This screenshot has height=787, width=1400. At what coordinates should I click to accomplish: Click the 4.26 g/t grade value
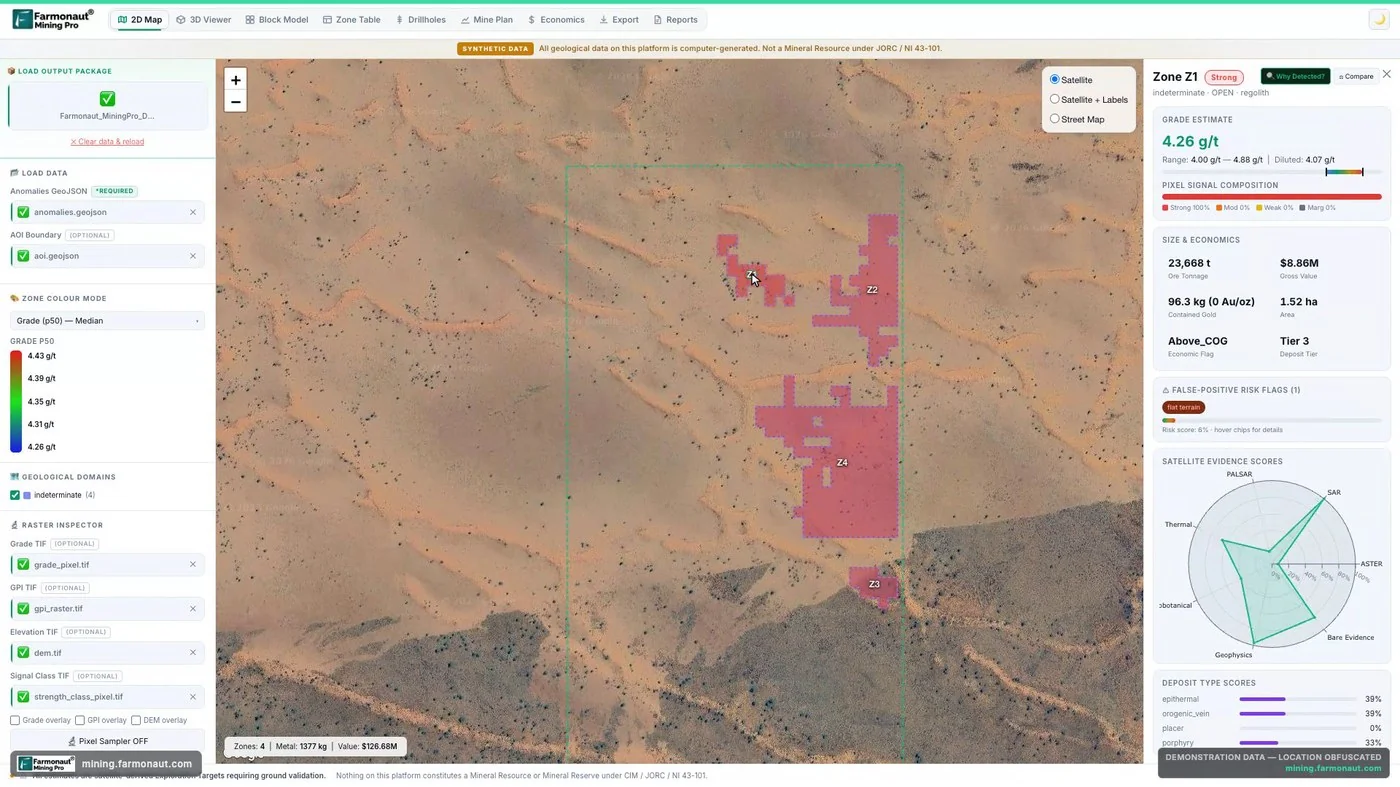(x=1190, y=141)
